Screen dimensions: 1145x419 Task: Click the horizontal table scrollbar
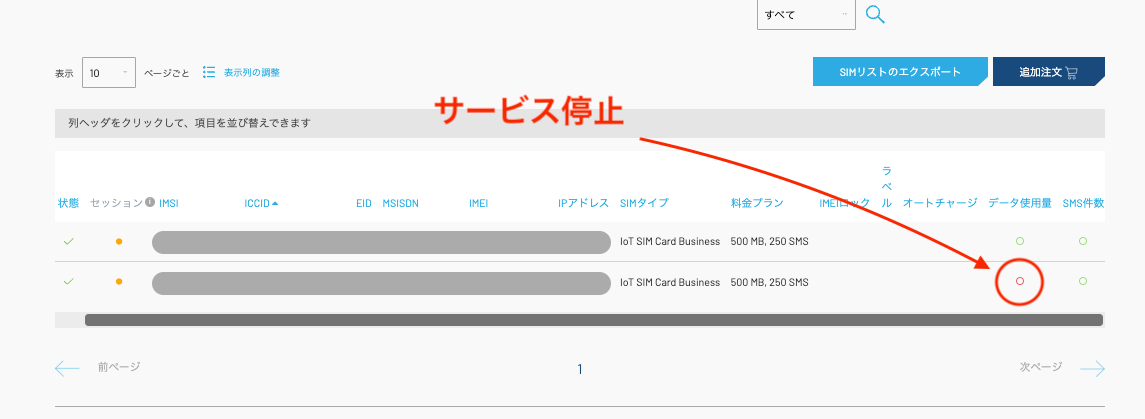coord(594,320)
